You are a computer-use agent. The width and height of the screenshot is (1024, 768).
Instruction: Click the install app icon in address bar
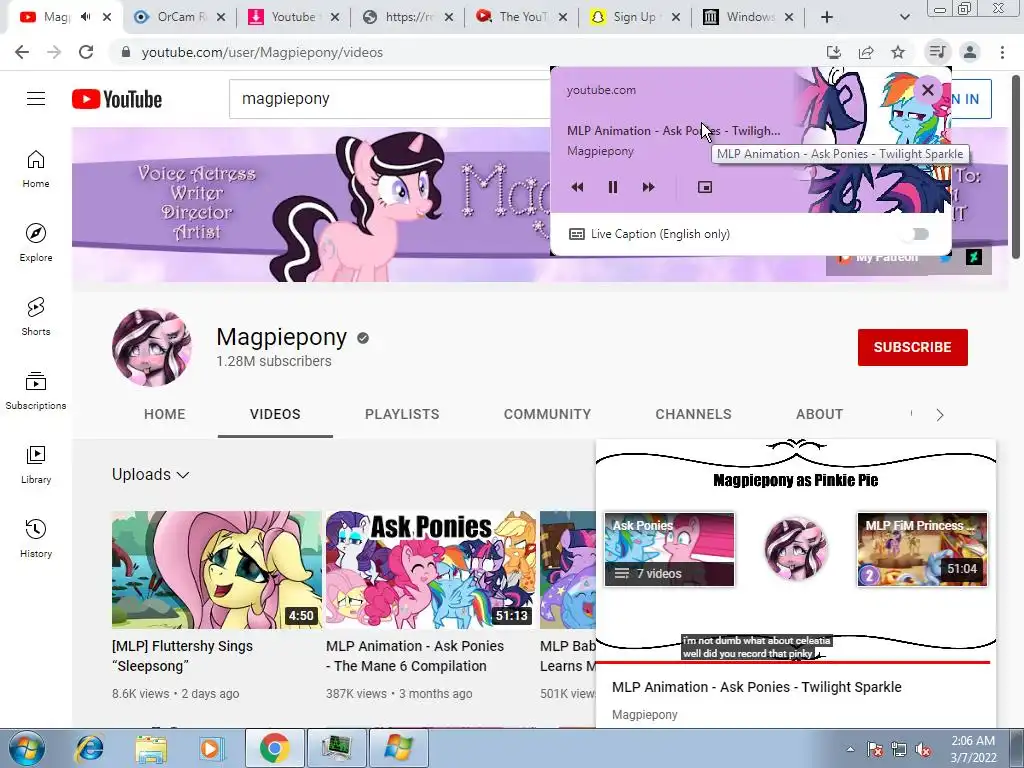pyautogui.click(x=834, y=52)
